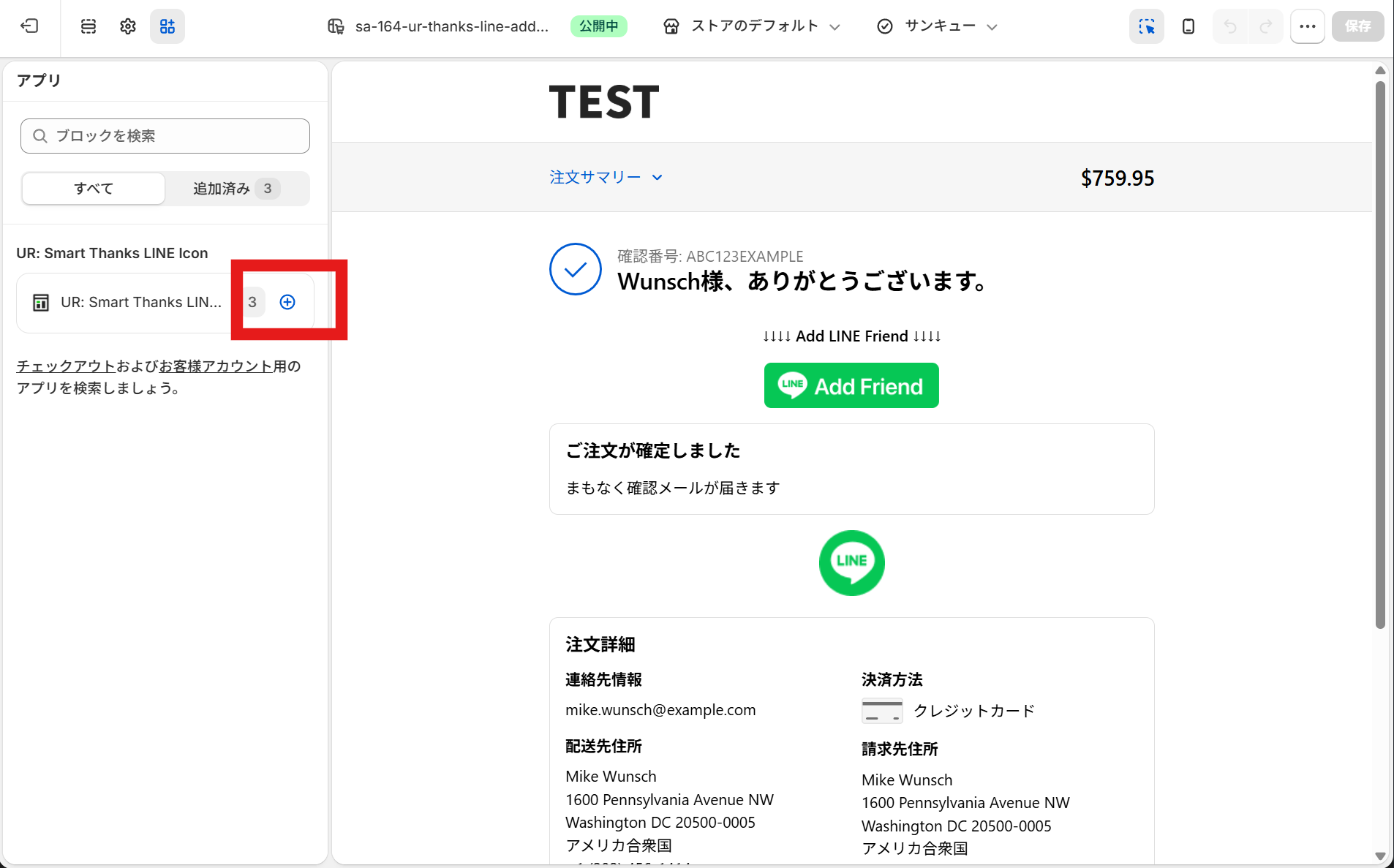1394x868 pixels.
Task: Click the 連絡先情報 heading
Action: coord(603,680)
